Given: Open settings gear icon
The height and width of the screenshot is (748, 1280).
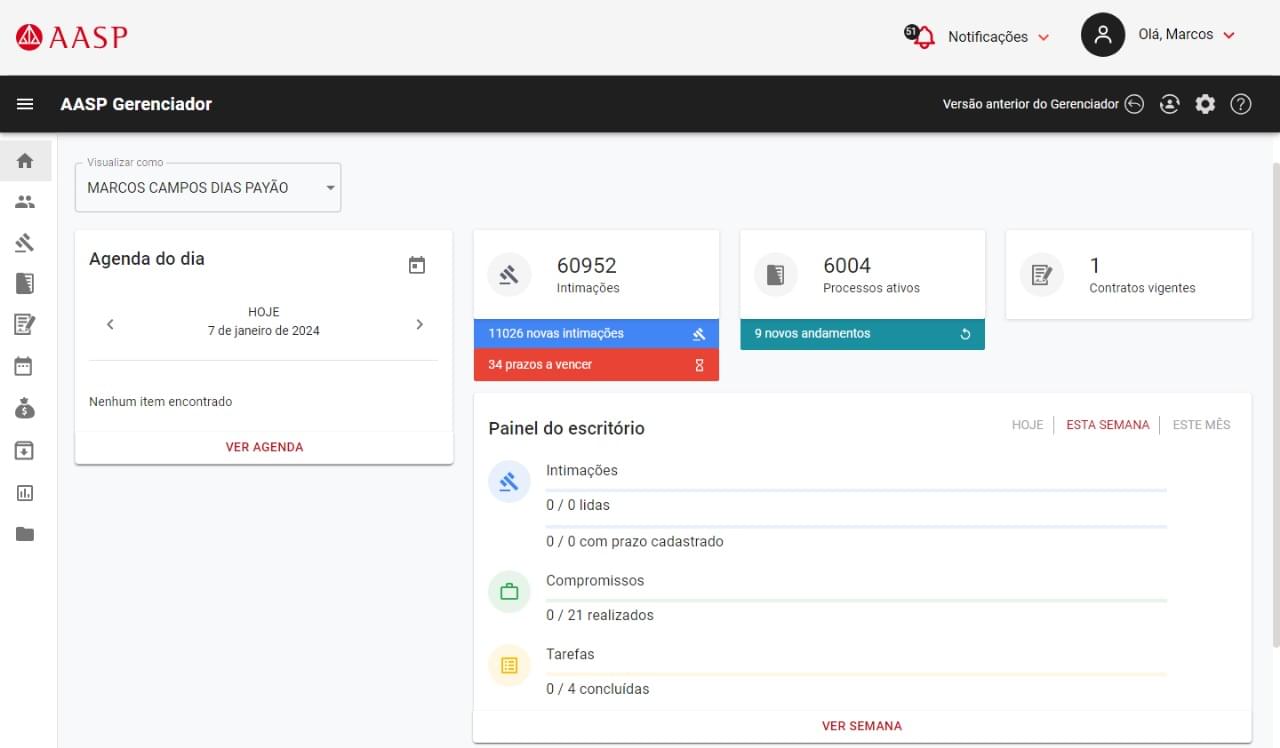Looking at the screenshot, I should point(1205,104).
